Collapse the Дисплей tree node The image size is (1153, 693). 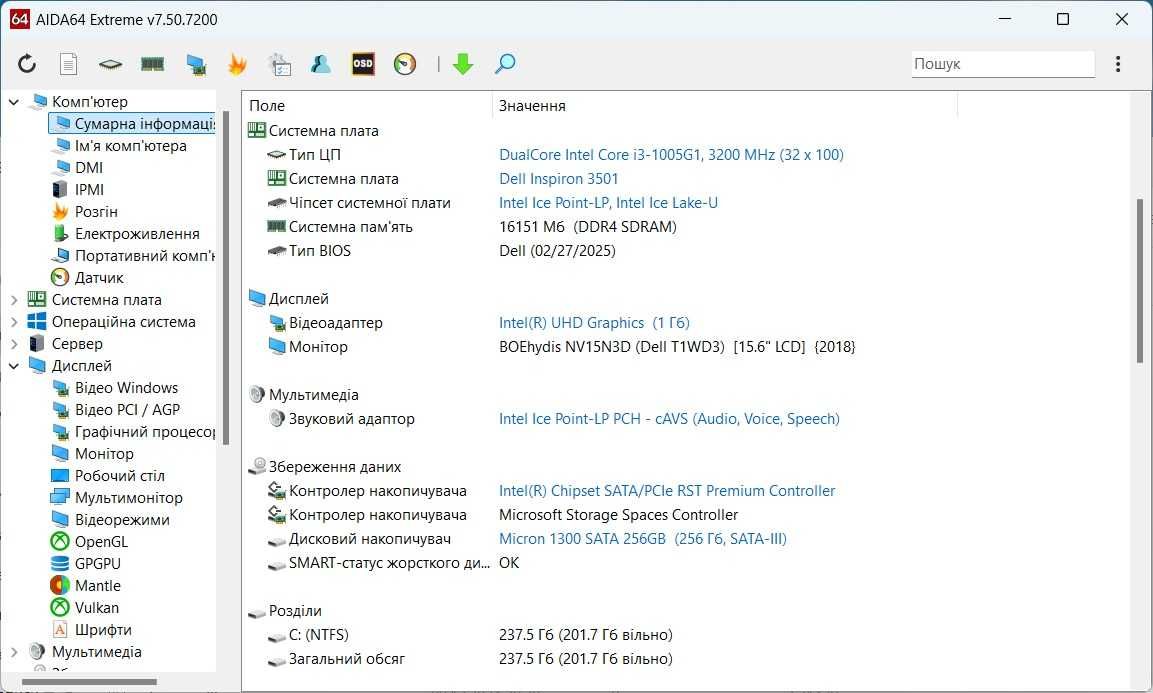14,366
